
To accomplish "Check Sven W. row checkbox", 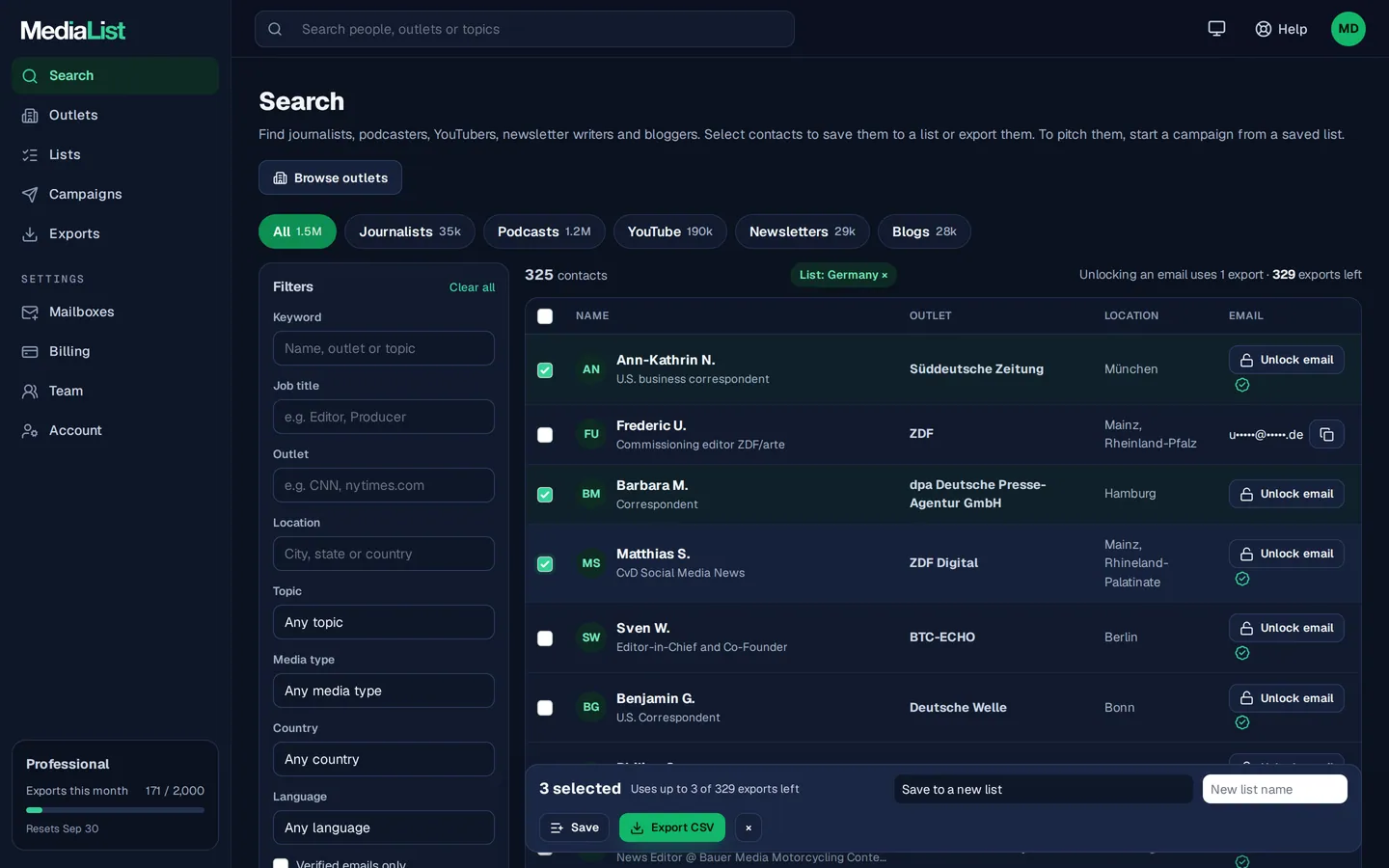I will pos(545,638).
